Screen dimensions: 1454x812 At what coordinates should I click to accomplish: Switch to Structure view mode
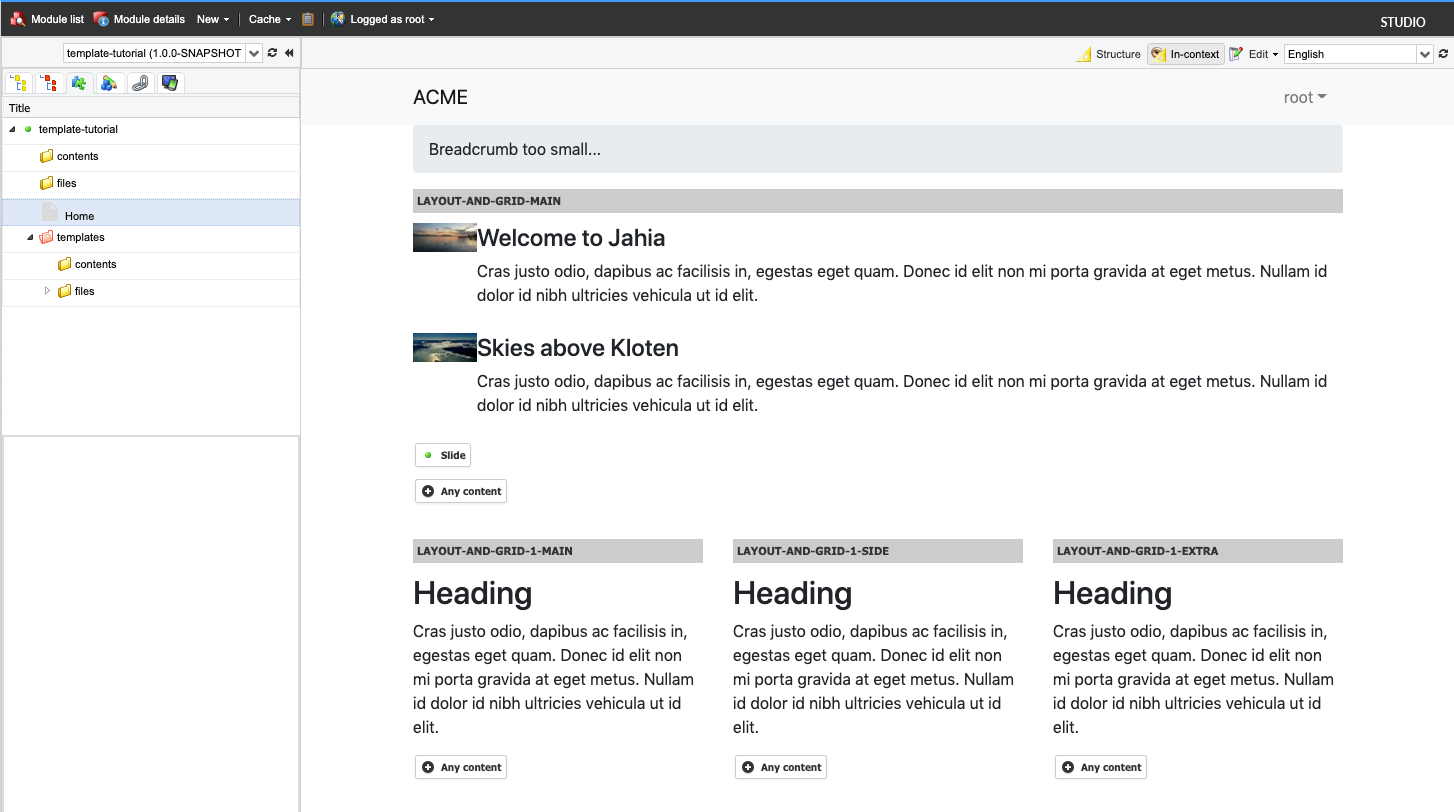click(x=1108, y=54)
